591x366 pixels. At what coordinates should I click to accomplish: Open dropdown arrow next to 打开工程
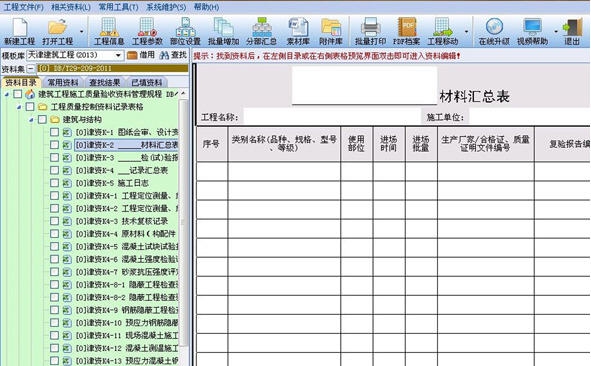tap(81, 32)
